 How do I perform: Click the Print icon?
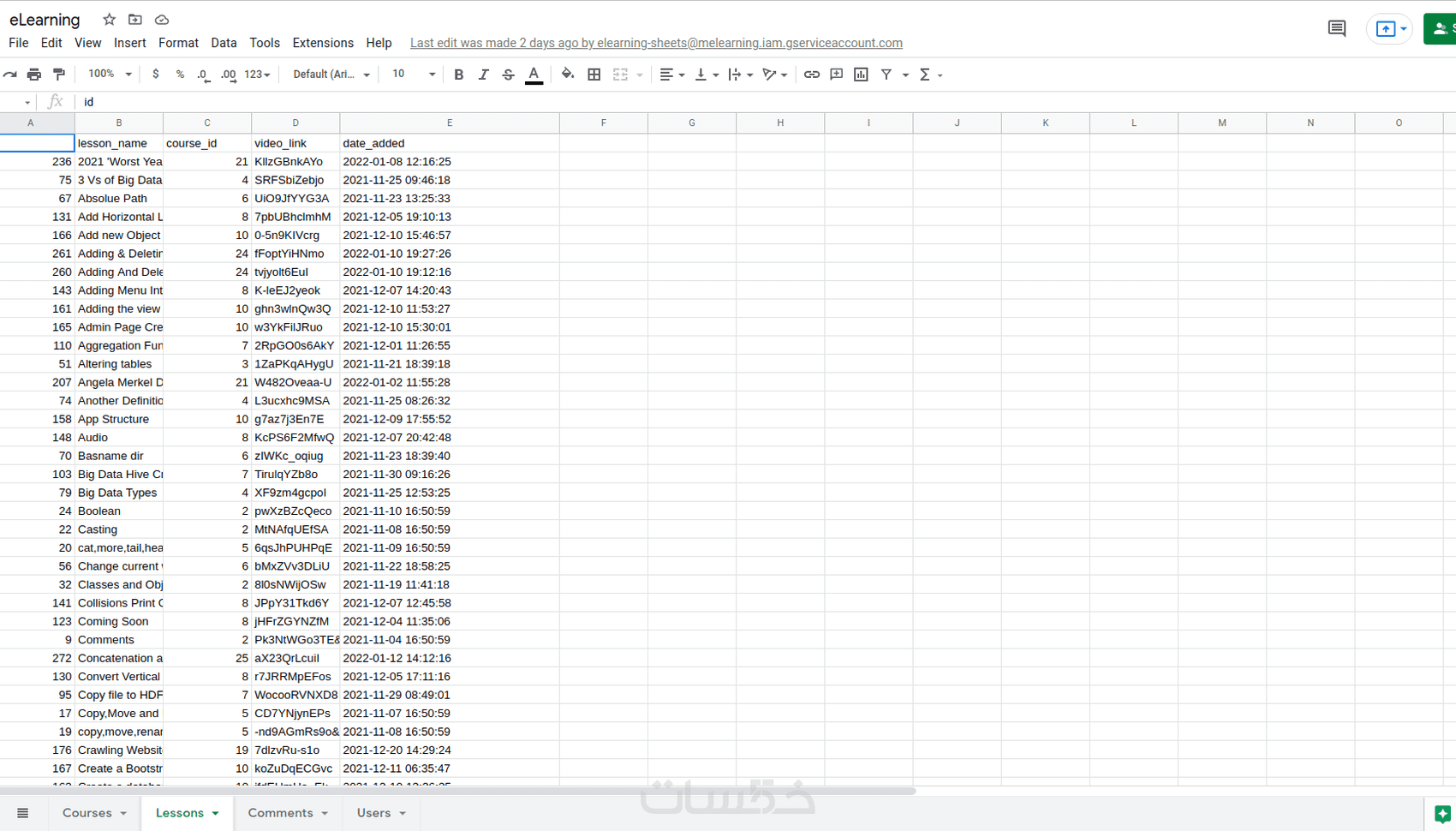tap(34, 75)
